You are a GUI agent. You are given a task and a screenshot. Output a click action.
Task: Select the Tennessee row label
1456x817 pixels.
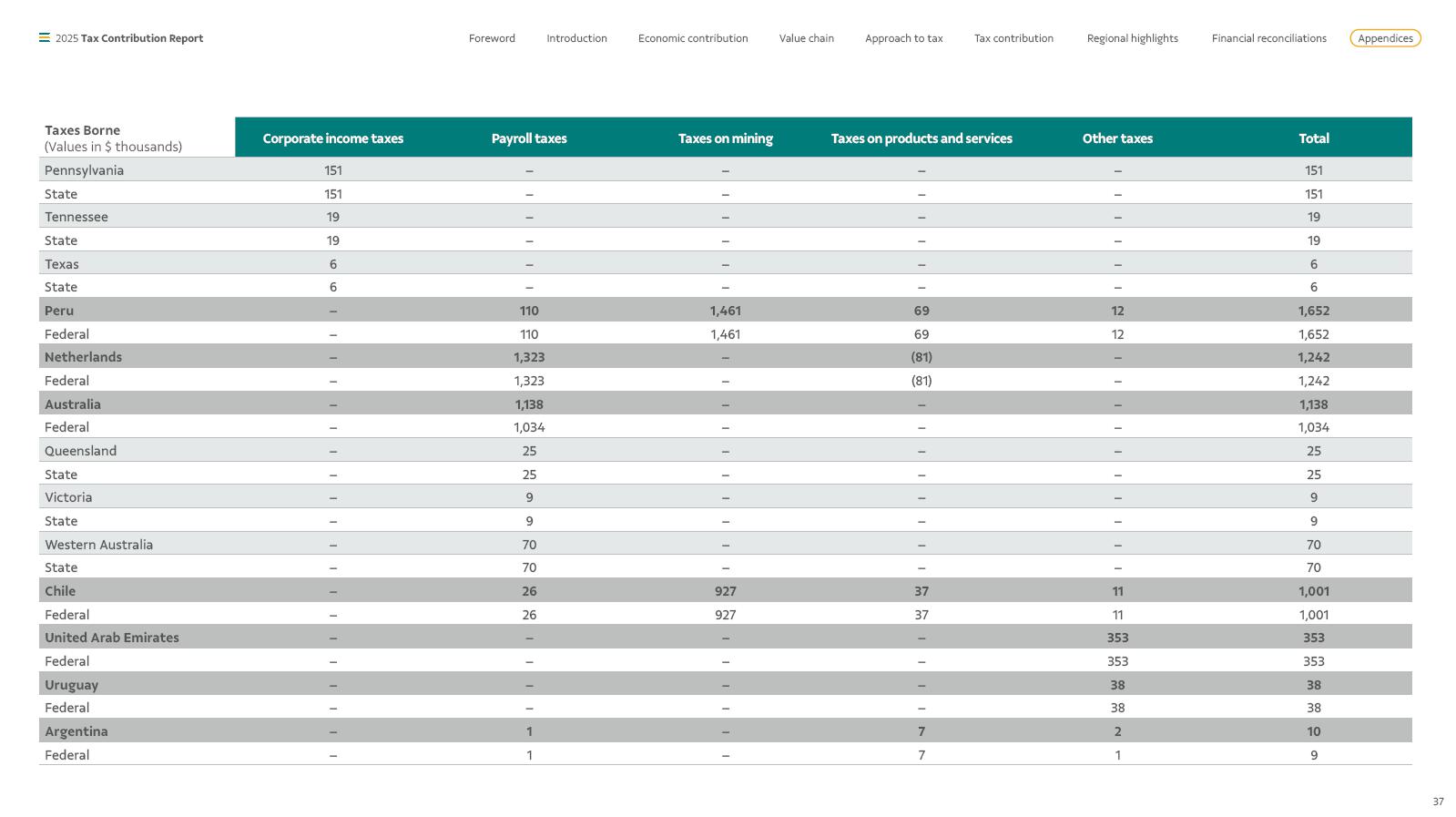[x=76, y=217]
